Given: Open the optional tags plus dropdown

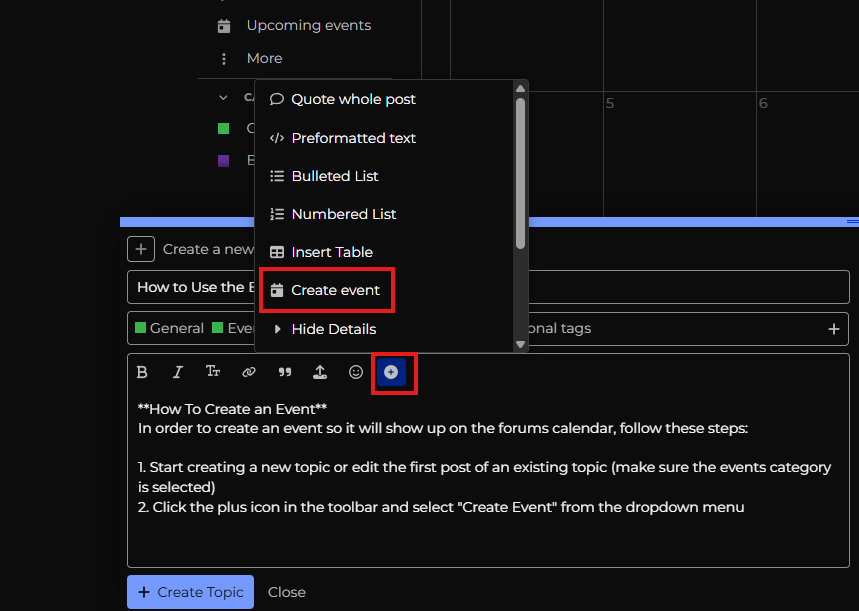Looking at the screenshot, I should (833, 328).
